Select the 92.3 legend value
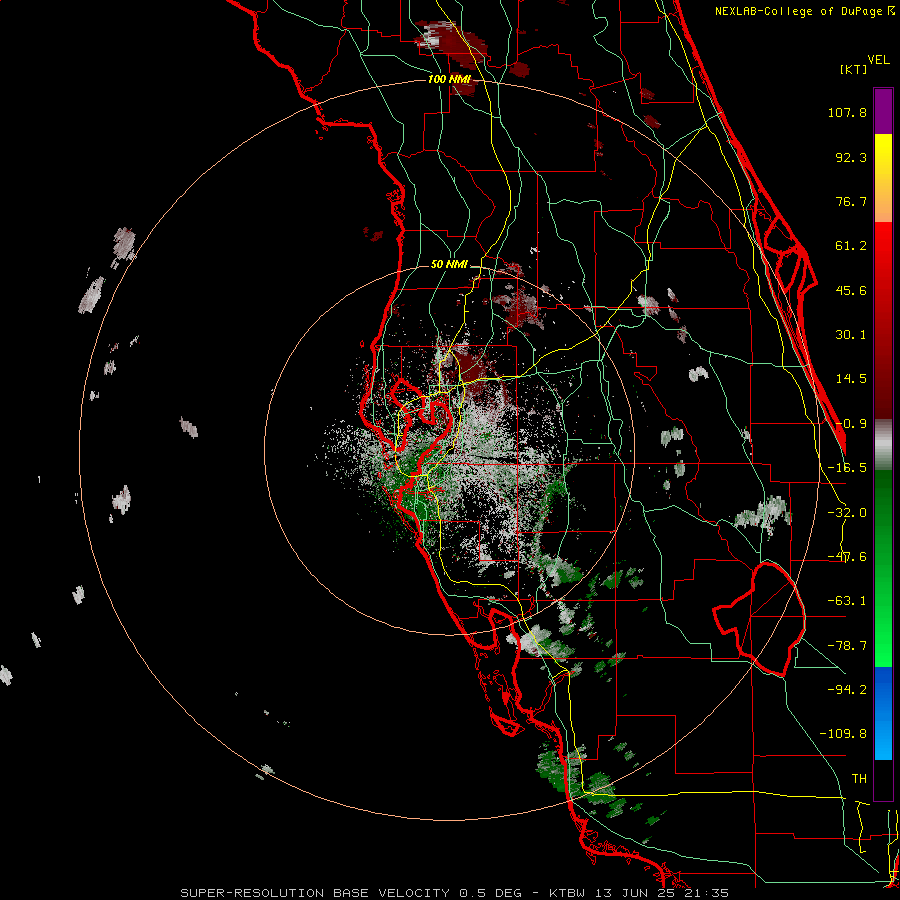This screenshot has height=900, width=900. 851,157
